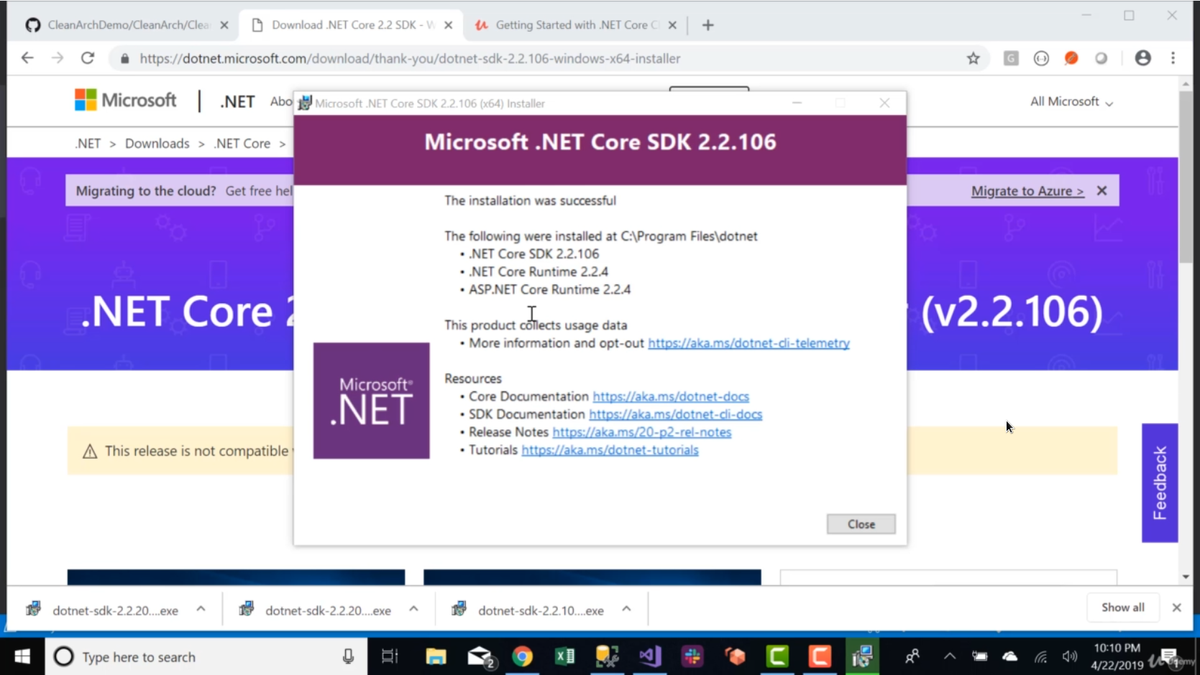The width and height of the screenshot is (1200, 675).
Task: Click the orange browser extension icon
Action: tap(1071, 58)
